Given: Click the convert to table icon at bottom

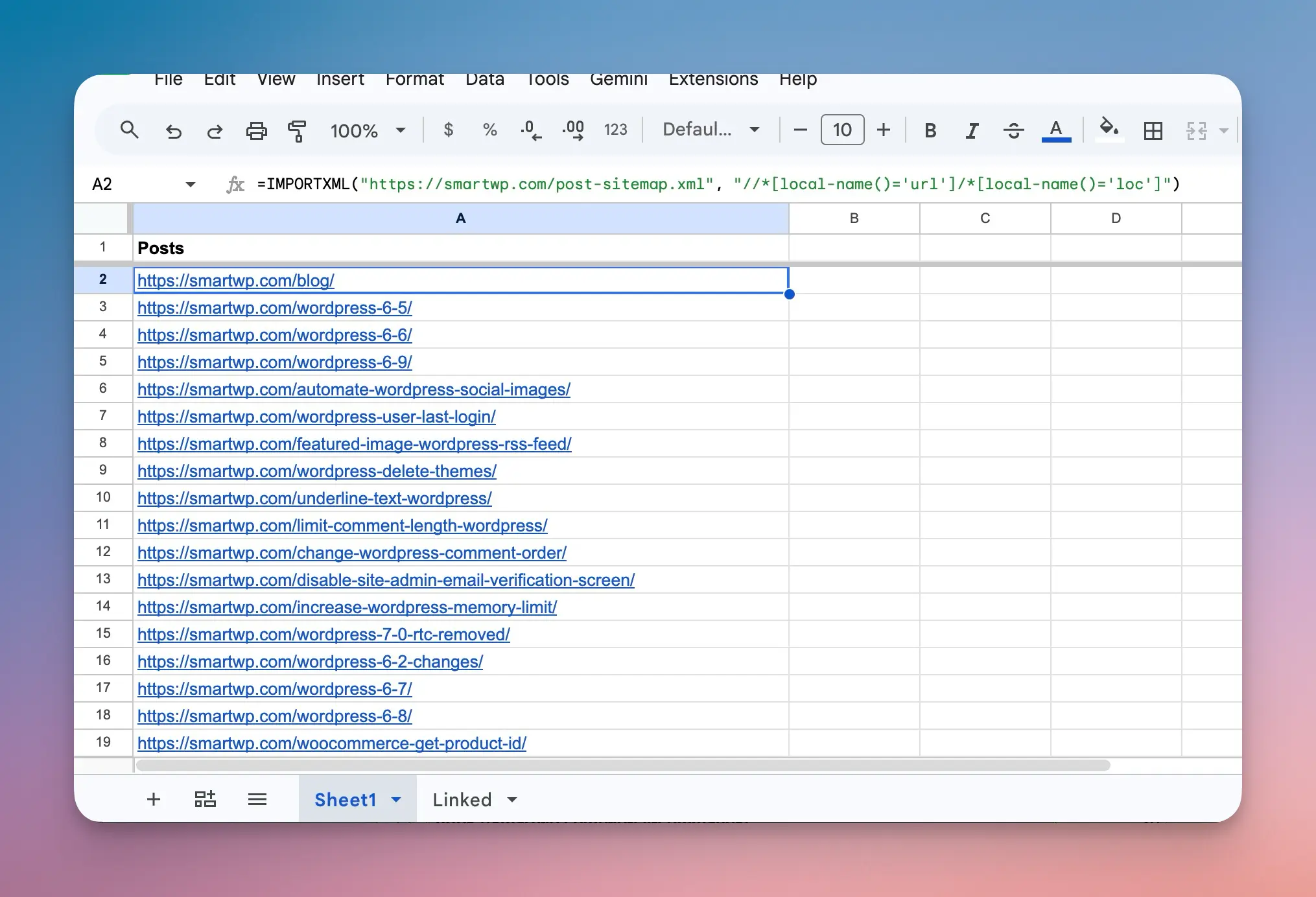Looking at the screenshot, I should point(205,799).
